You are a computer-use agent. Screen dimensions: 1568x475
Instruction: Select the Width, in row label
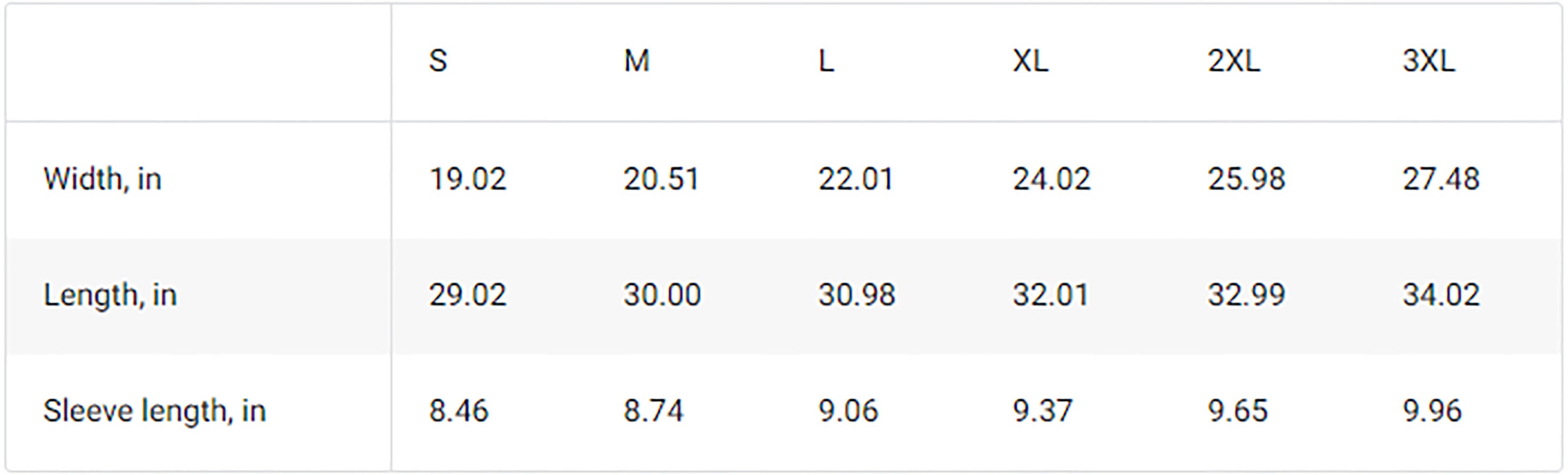point(102,179)
